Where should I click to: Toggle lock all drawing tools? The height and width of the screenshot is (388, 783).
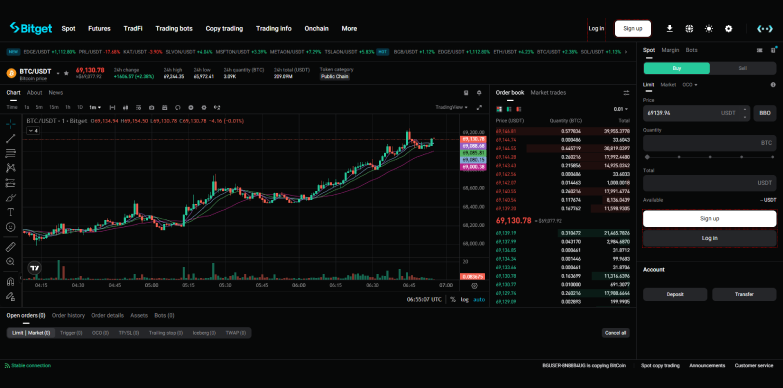(x=10, y=296)
